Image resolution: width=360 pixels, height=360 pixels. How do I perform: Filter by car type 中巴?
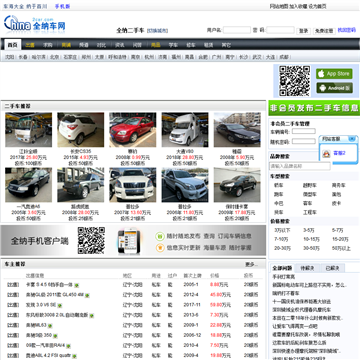click(279, 203)
